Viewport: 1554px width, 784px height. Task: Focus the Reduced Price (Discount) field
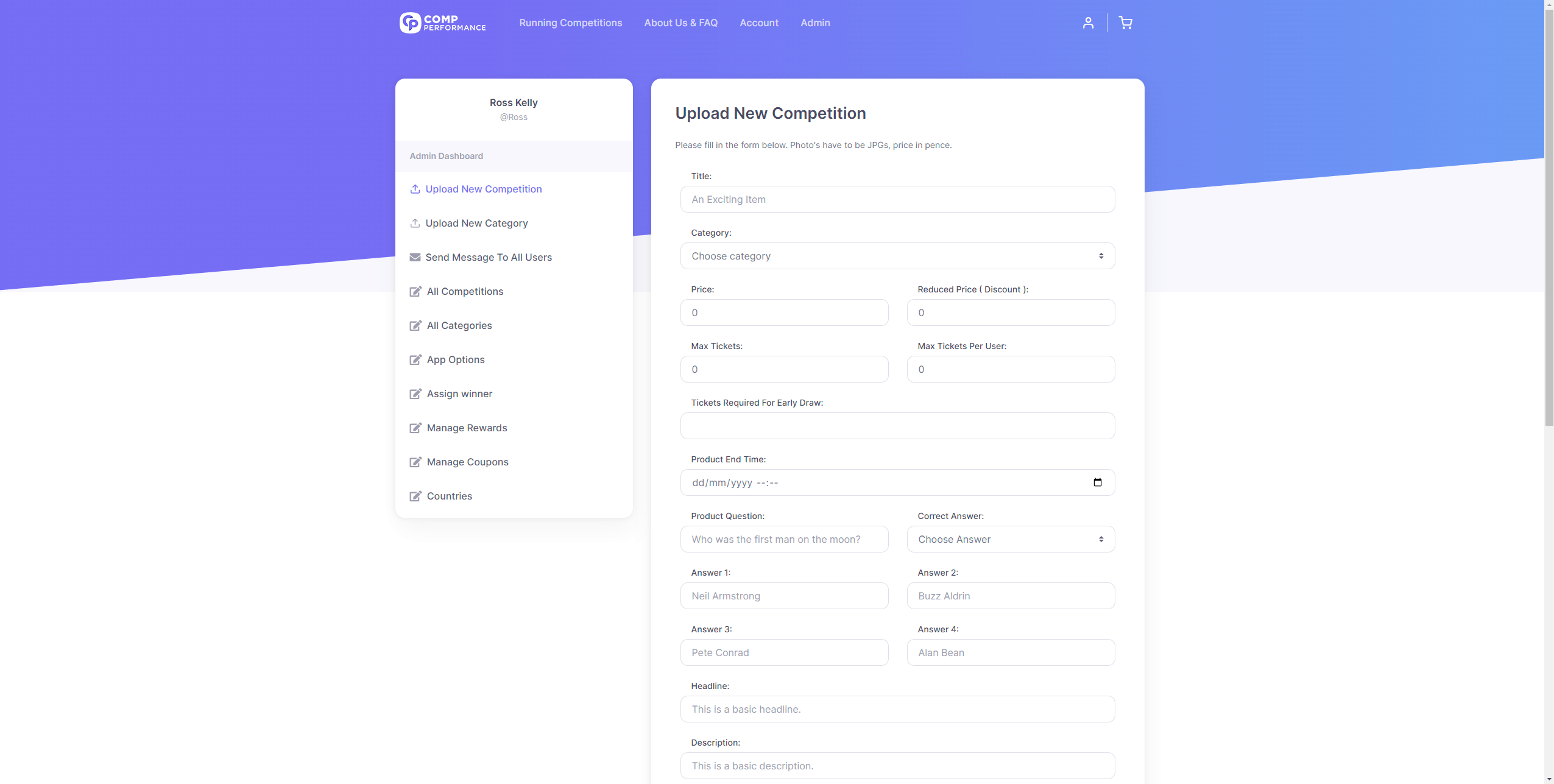pos(1011,313)
